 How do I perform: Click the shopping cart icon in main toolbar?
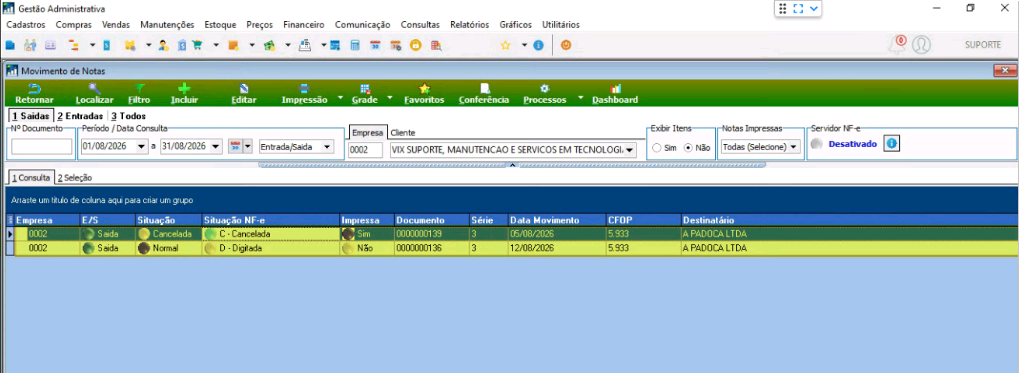pyautogui.click(x=197, y=45)
